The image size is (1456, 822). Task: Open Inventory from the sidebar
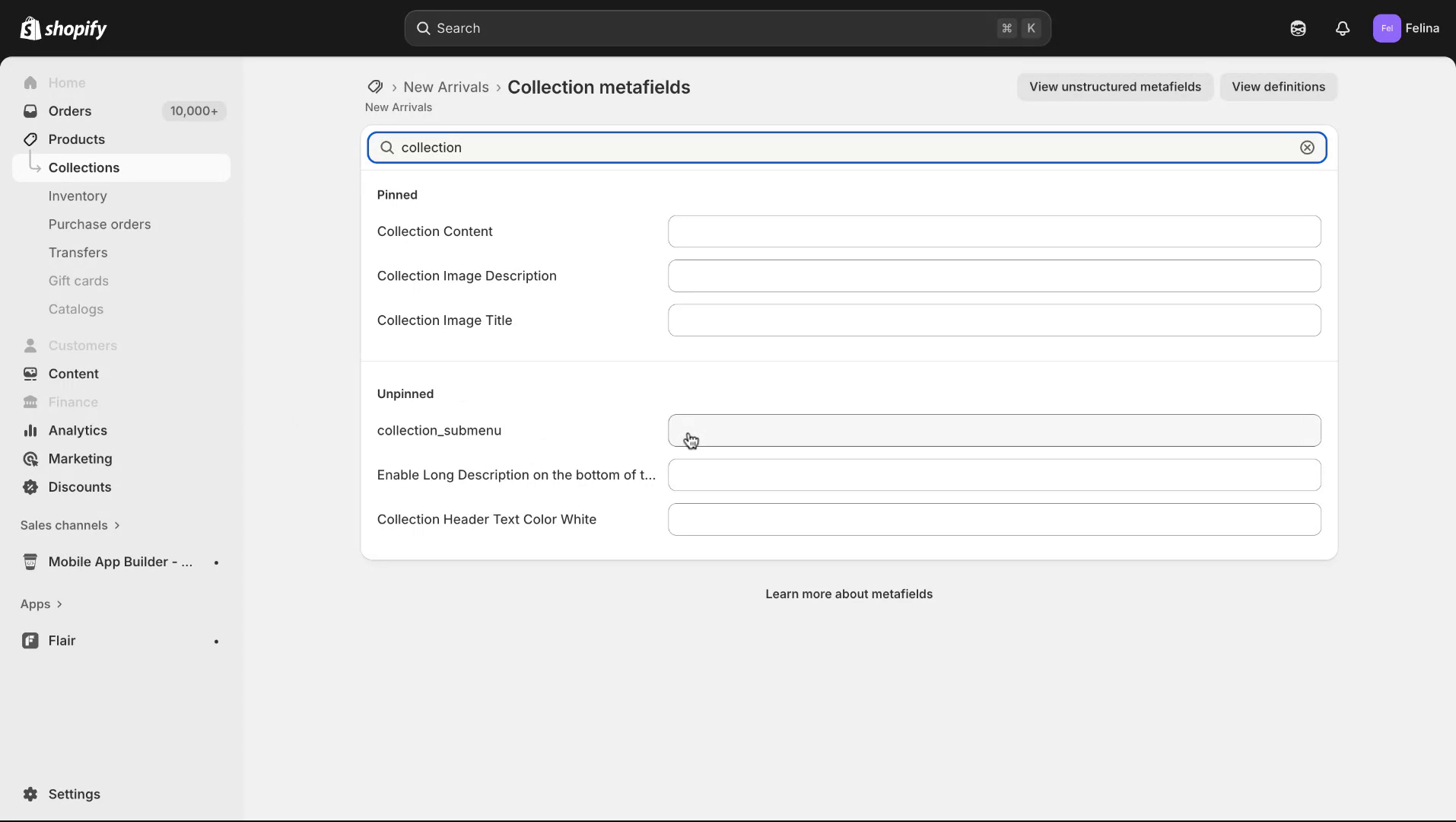click(77, 196)
